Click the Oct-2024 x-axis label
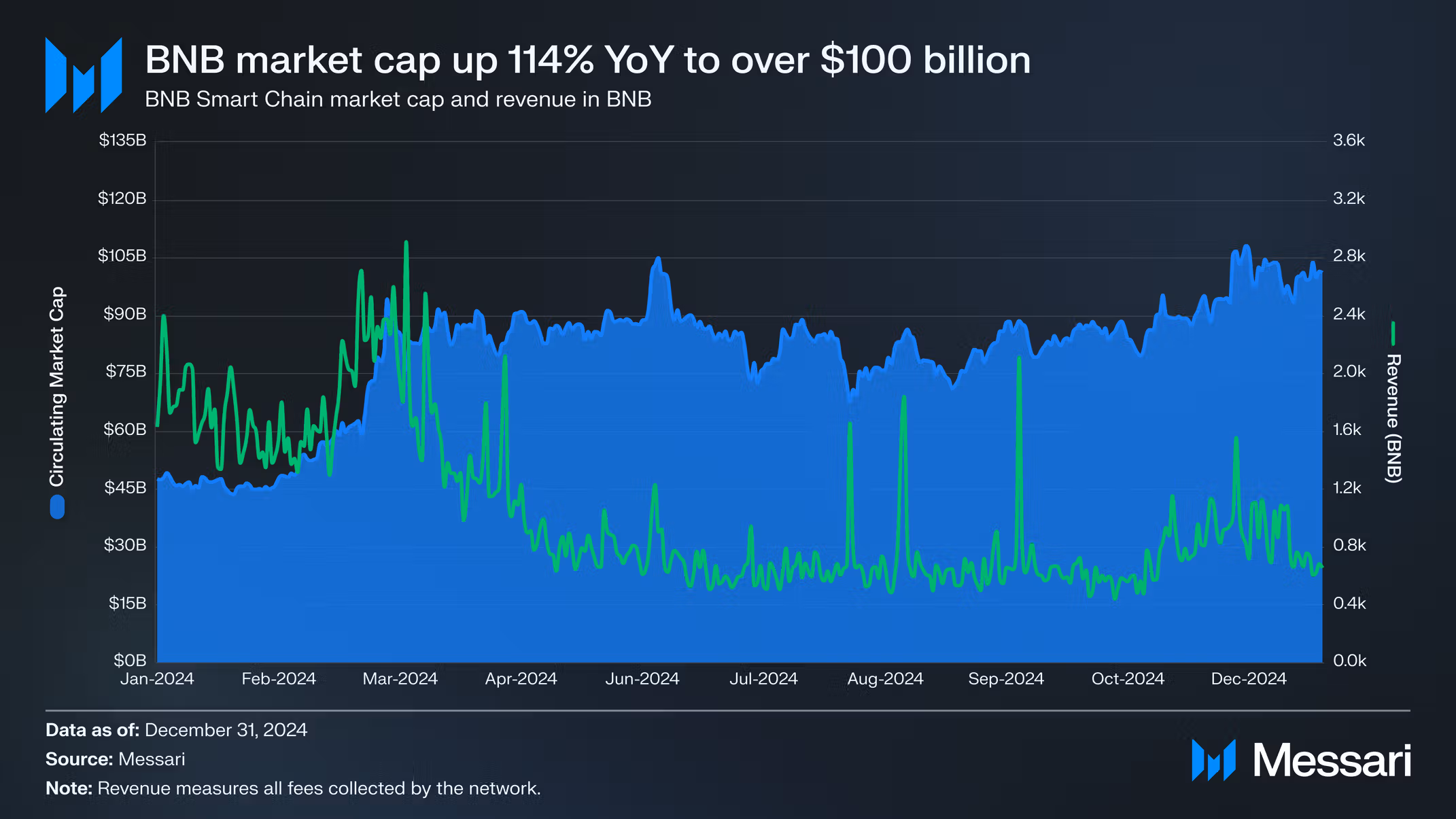Viewport: 1456px width, 819px height. tap(1128, 679)
